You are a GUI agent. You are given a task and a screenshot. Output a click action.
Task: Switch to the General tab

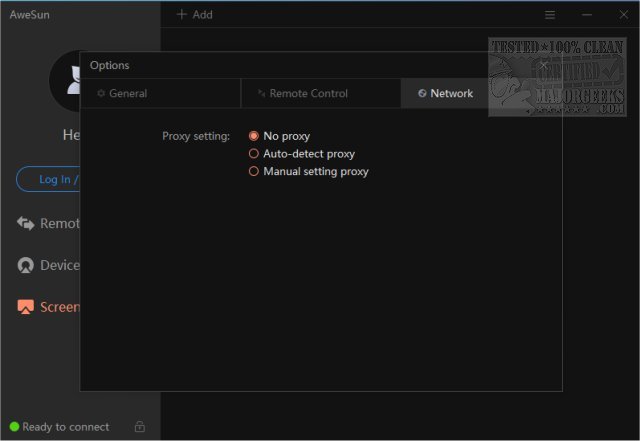(x=160, y=94)
